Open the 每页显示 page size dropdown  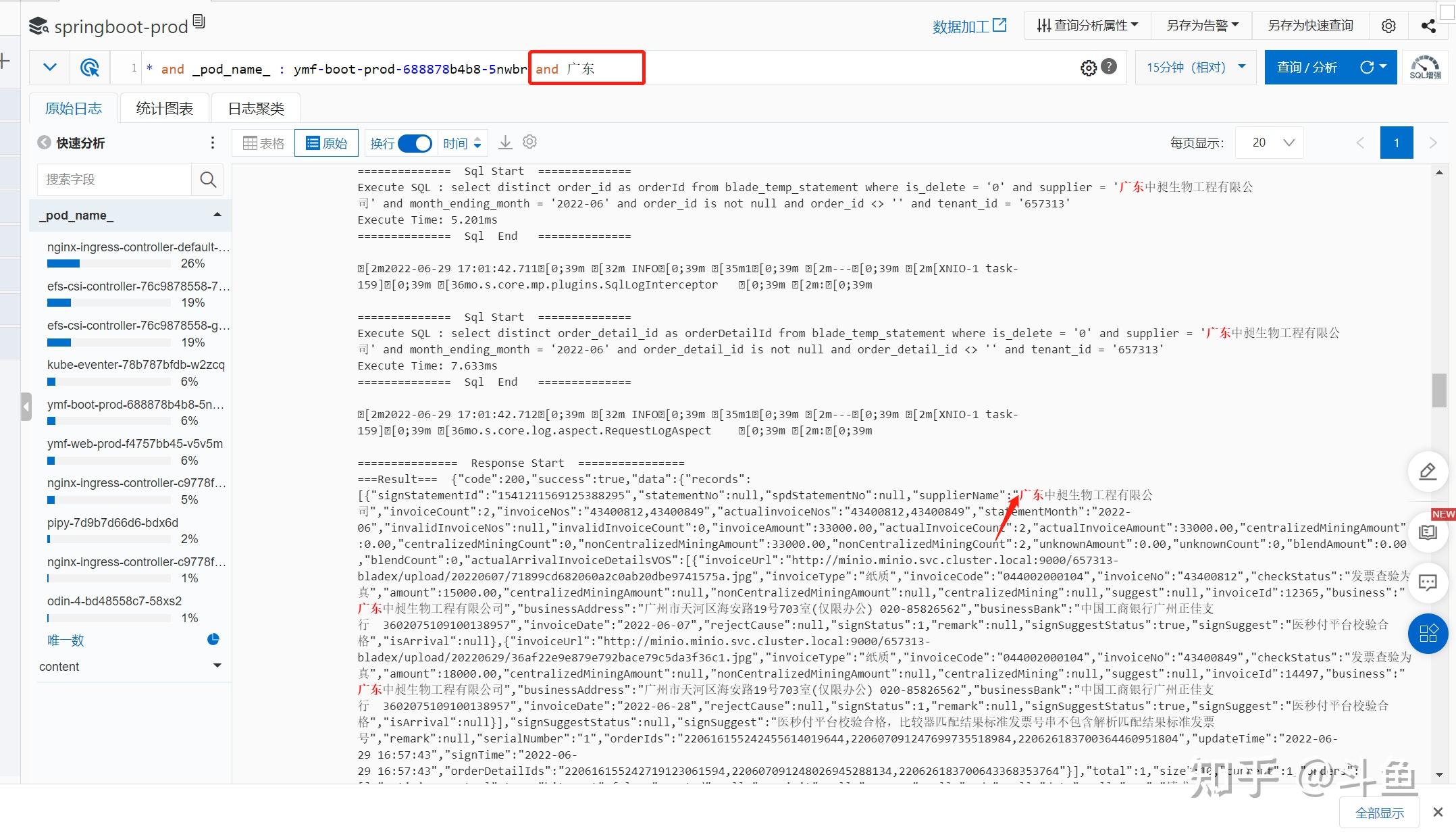[x=1271, y=143]
